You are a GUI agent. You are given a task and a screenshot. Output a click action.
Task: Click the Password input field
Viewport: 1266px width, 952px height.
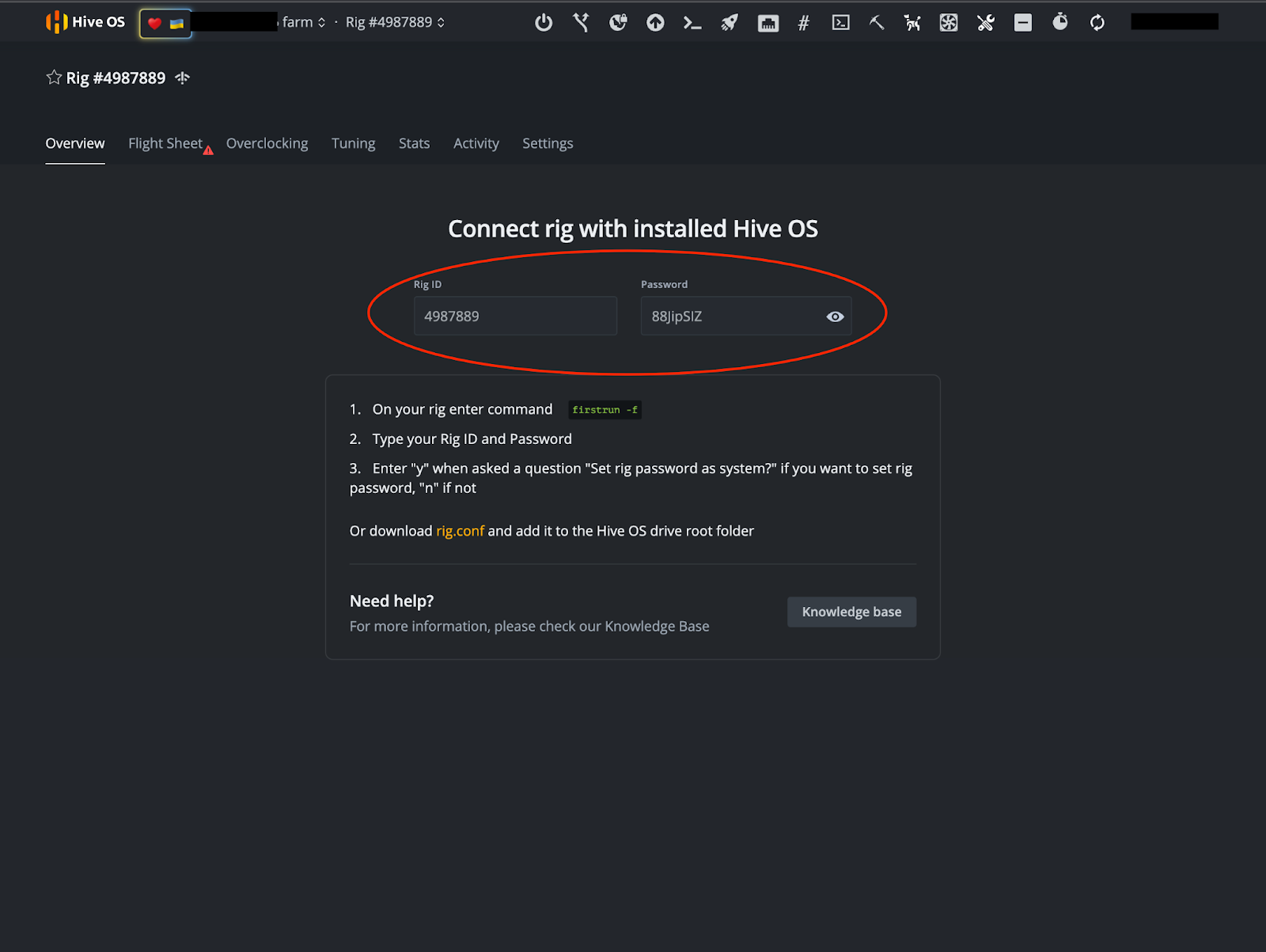pos(746,316)
